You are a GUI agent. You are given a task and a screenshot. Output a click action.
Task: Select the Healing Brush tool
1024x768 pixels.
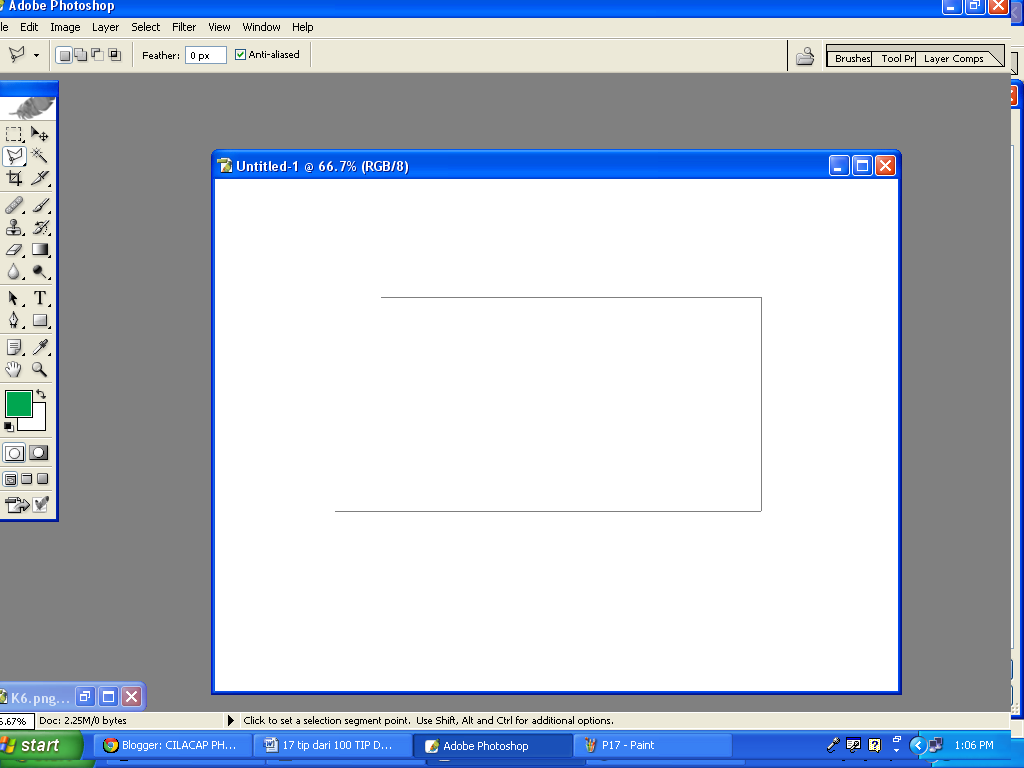pos(14,204)
